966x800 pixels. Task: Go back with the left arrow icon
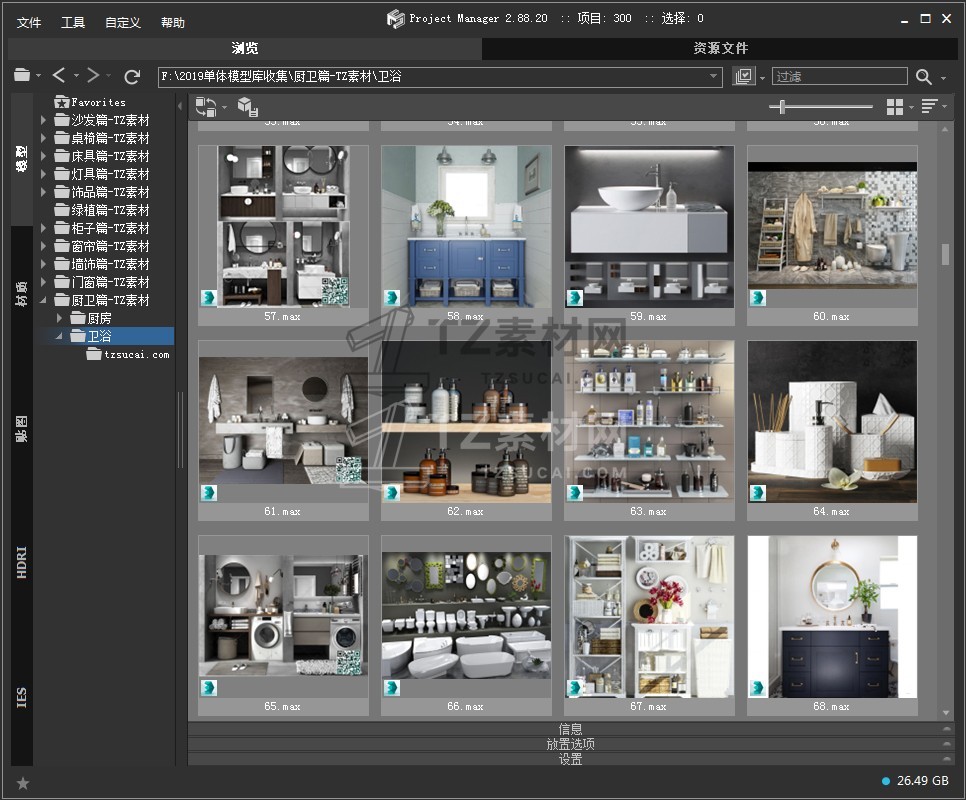click(59, 76)
